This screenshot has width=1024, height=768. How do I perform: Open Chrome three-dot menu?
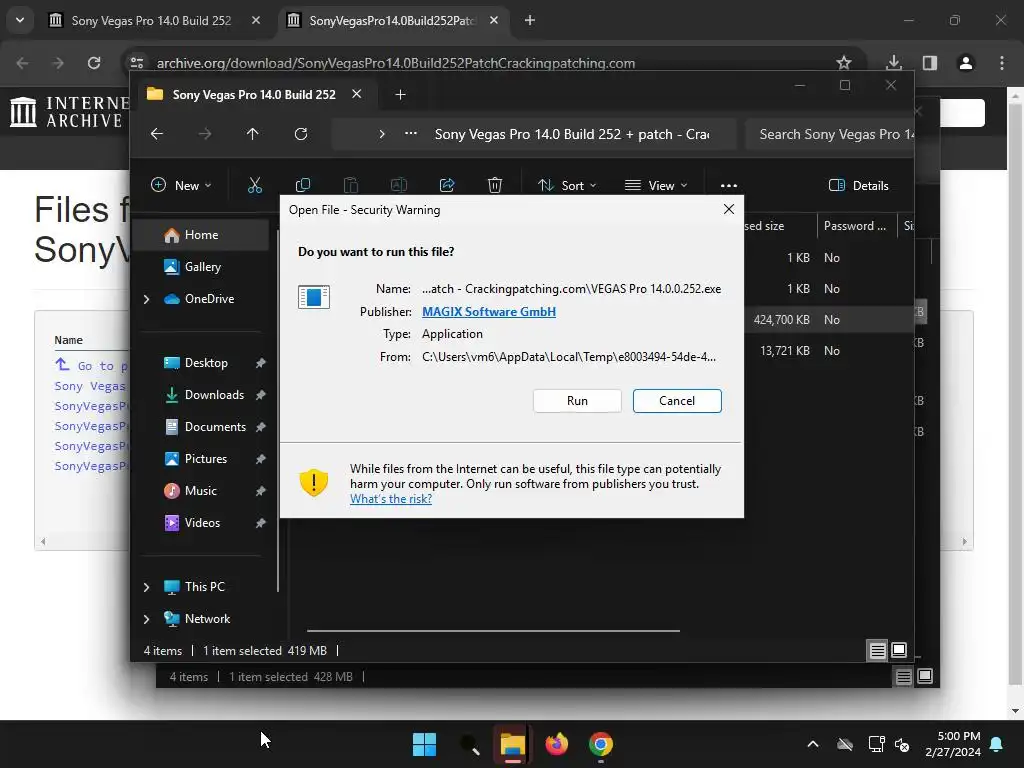click(x=1002, y=63)
